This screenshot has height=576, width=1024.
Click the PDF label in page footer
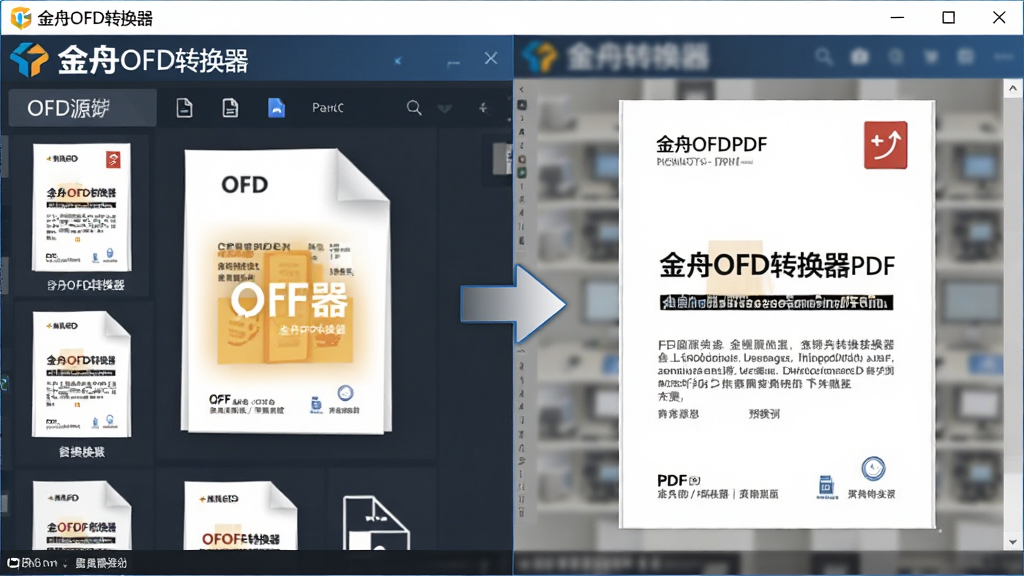[x=671, y=480]
